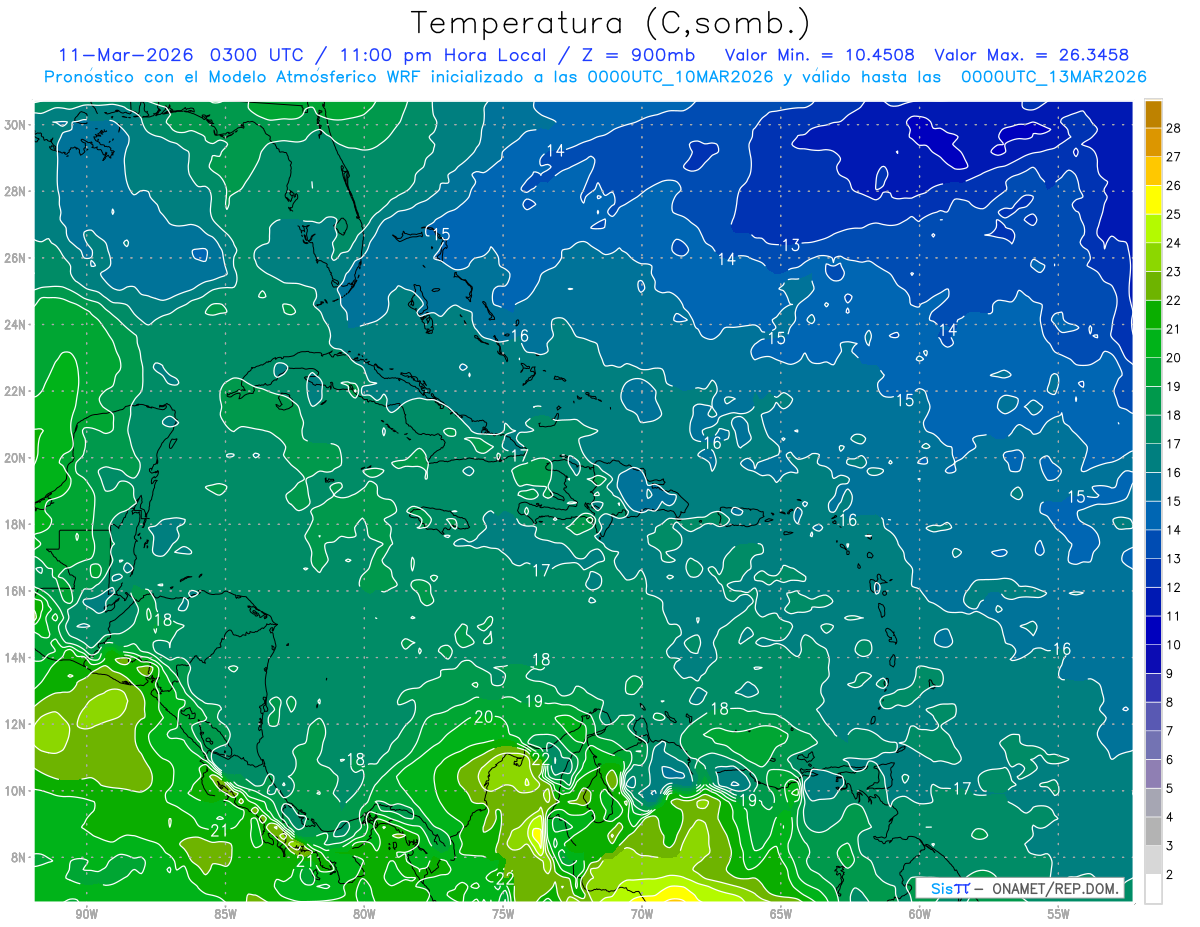
Task: Click the contour label 13 on the map
Action: tap(791, 245)
